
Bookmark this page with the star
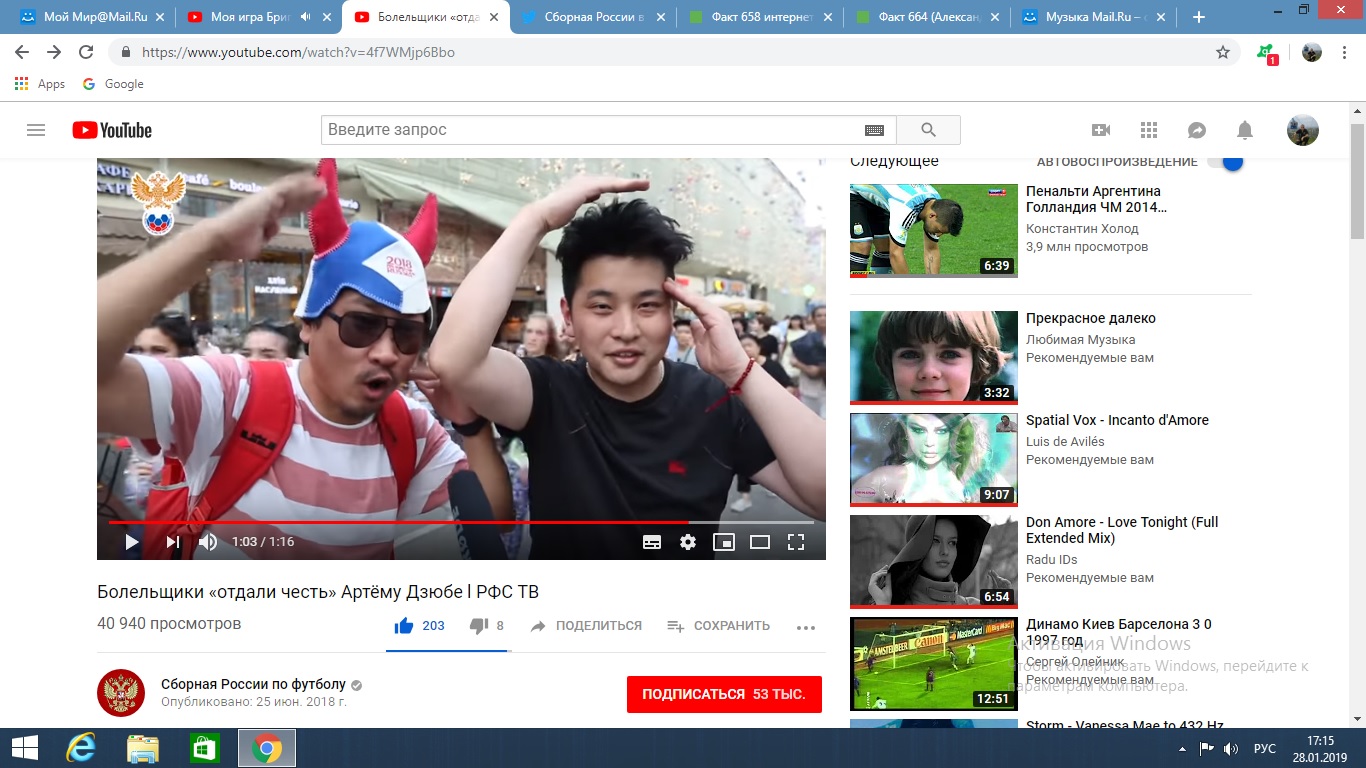tap(1222, 52)
